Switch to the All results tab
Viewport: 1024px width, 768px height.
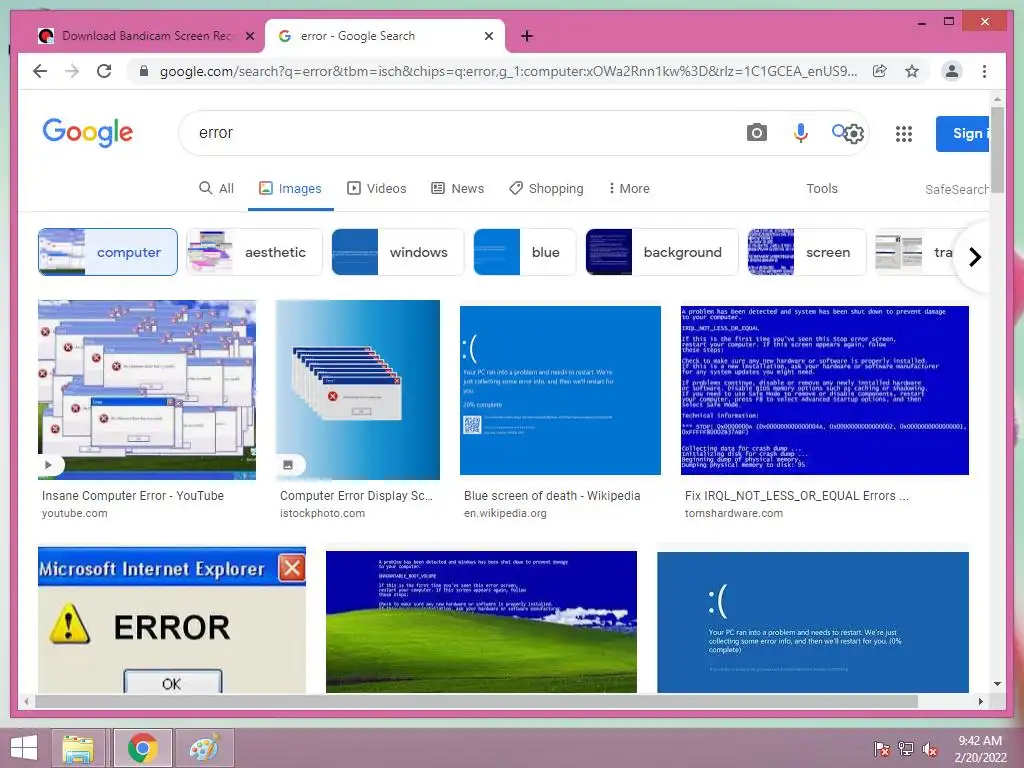216,188
